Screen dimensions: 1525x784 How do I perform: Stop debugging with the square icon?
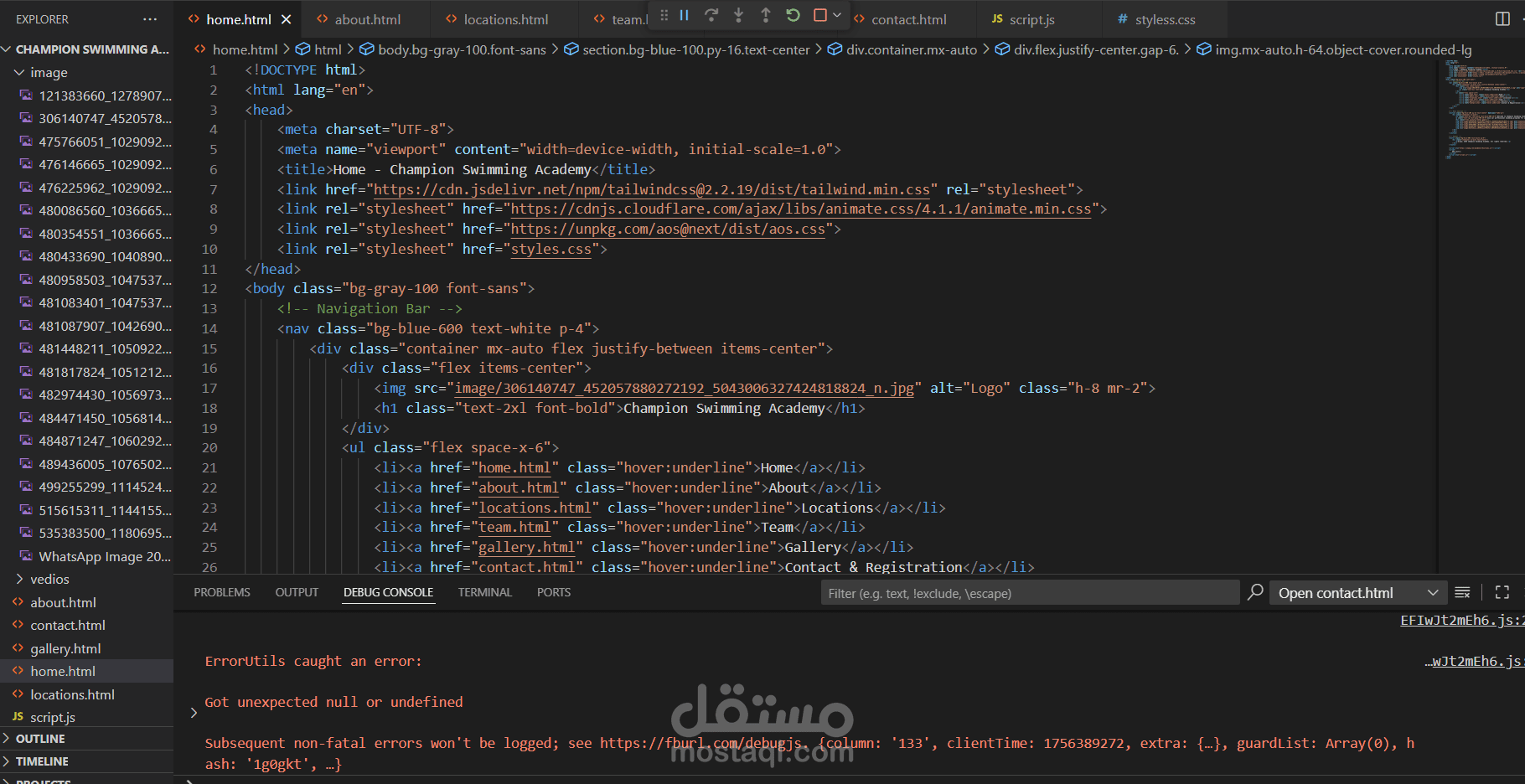[820, 15]
